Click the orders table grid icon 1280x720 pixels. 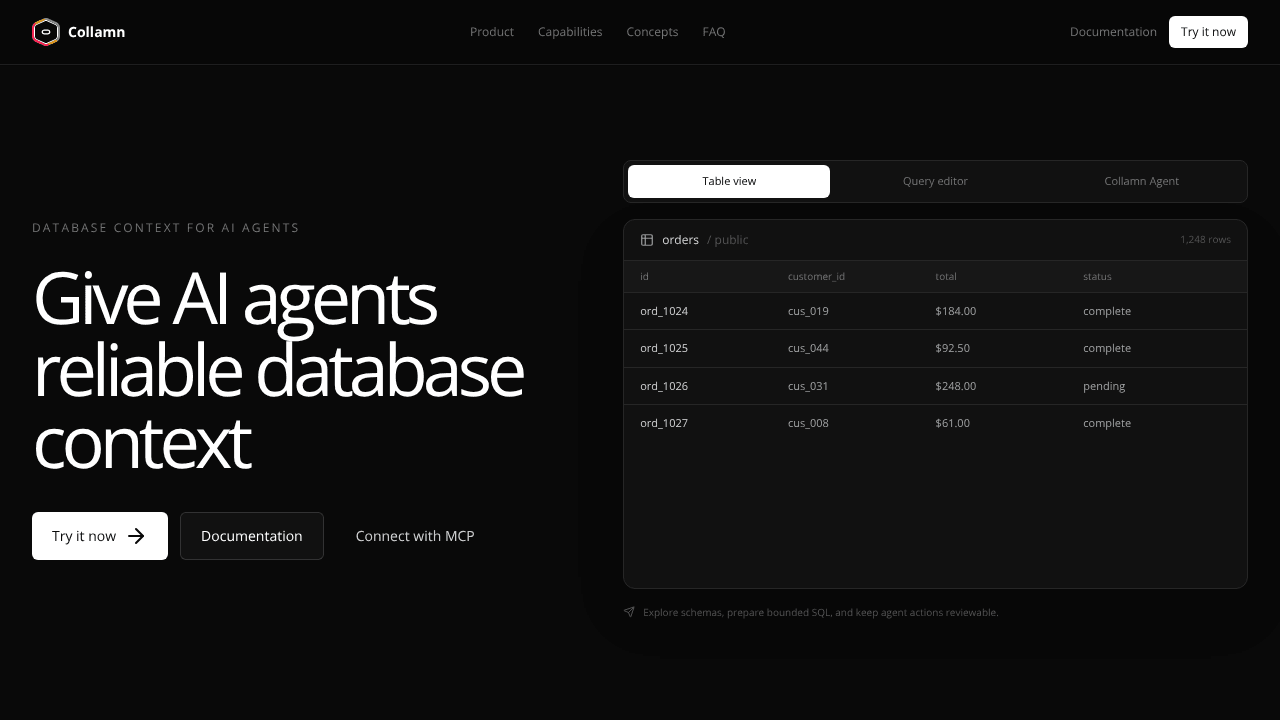(x=647, y=240)
